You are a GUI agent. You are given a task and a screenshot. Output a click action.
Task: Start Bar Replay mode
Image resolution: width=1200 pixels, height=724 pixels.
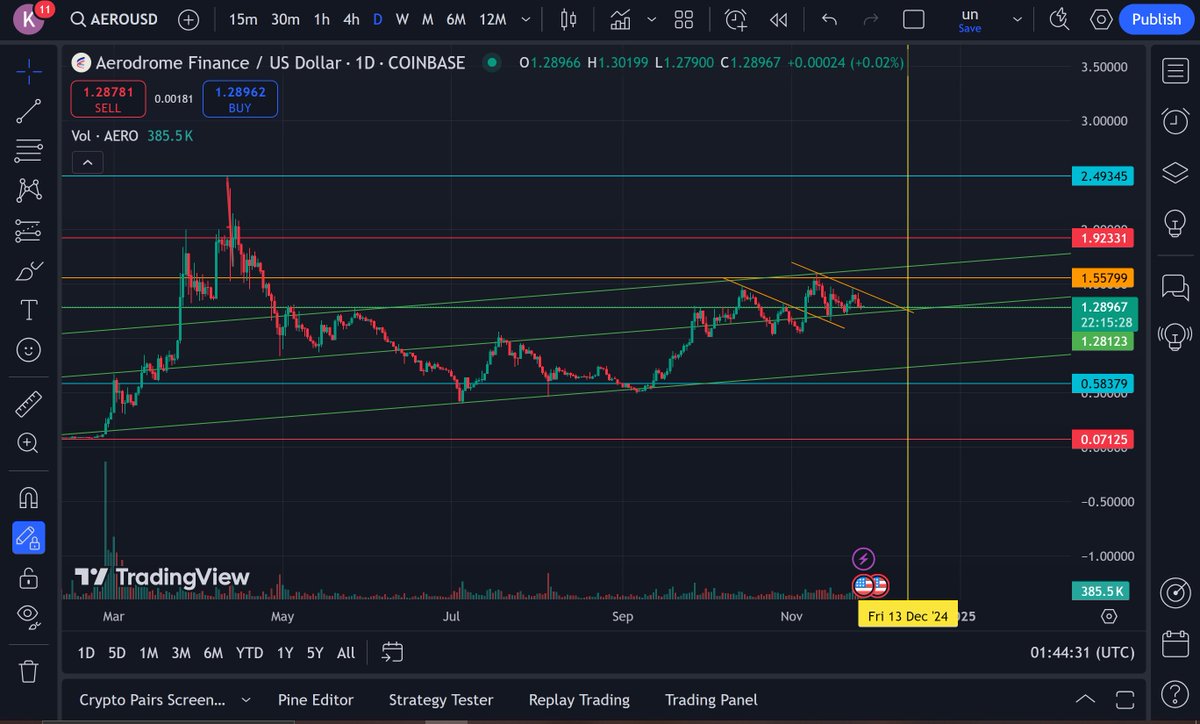coord(778,19)
